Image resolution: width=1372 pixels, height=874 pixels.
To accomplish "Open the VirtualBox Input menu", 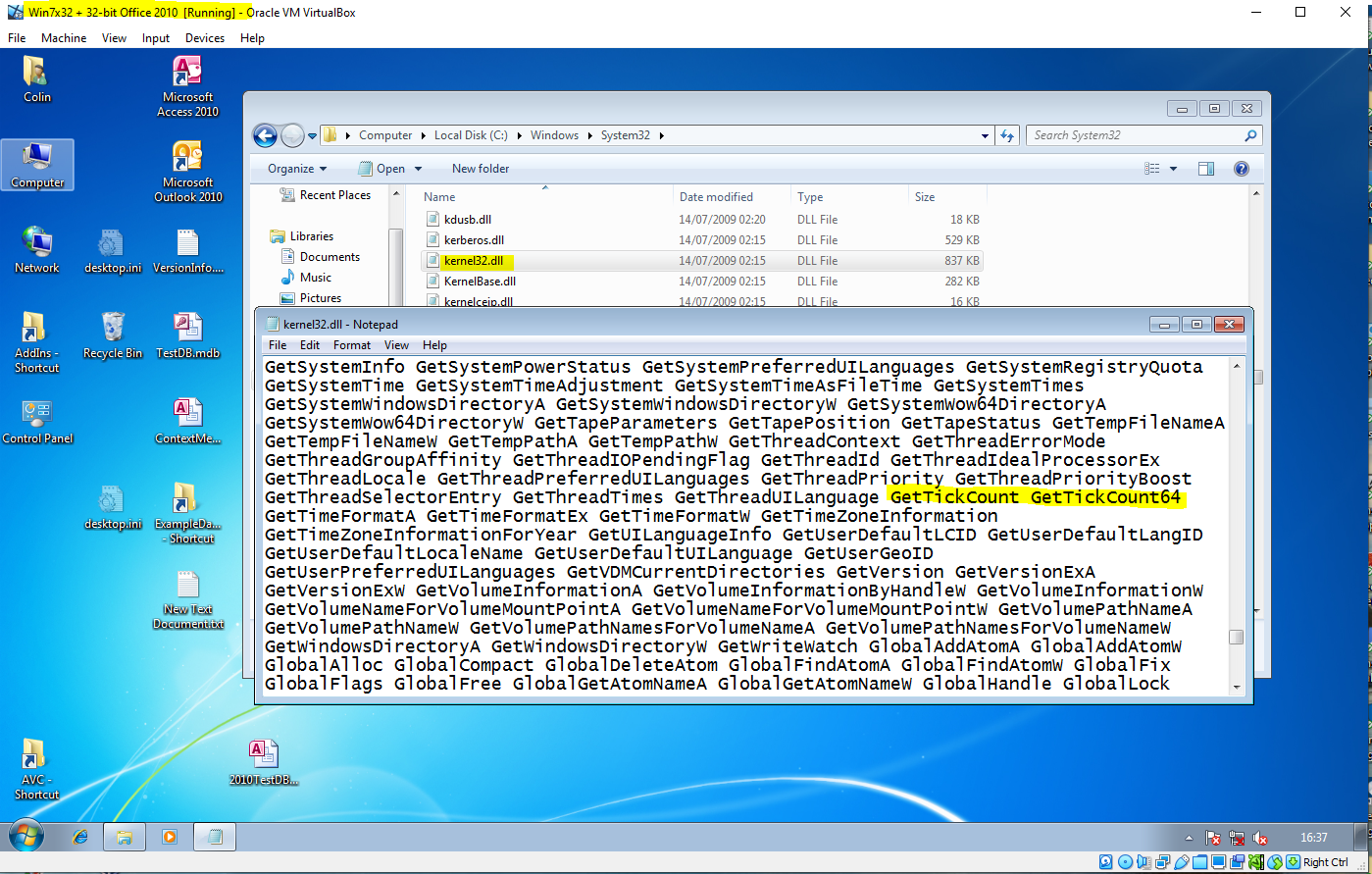I will (156, 38).
